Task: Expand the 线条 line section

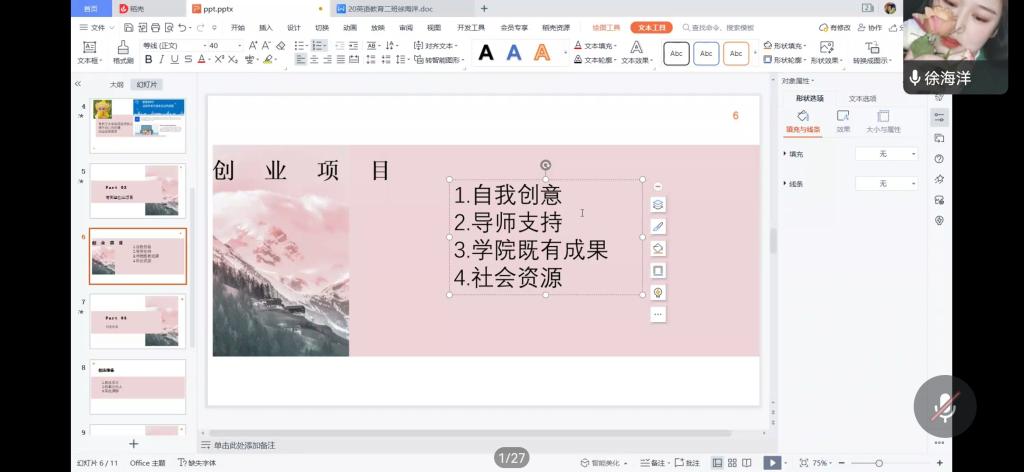Action: pyautogui.click(x=785, y=184)
